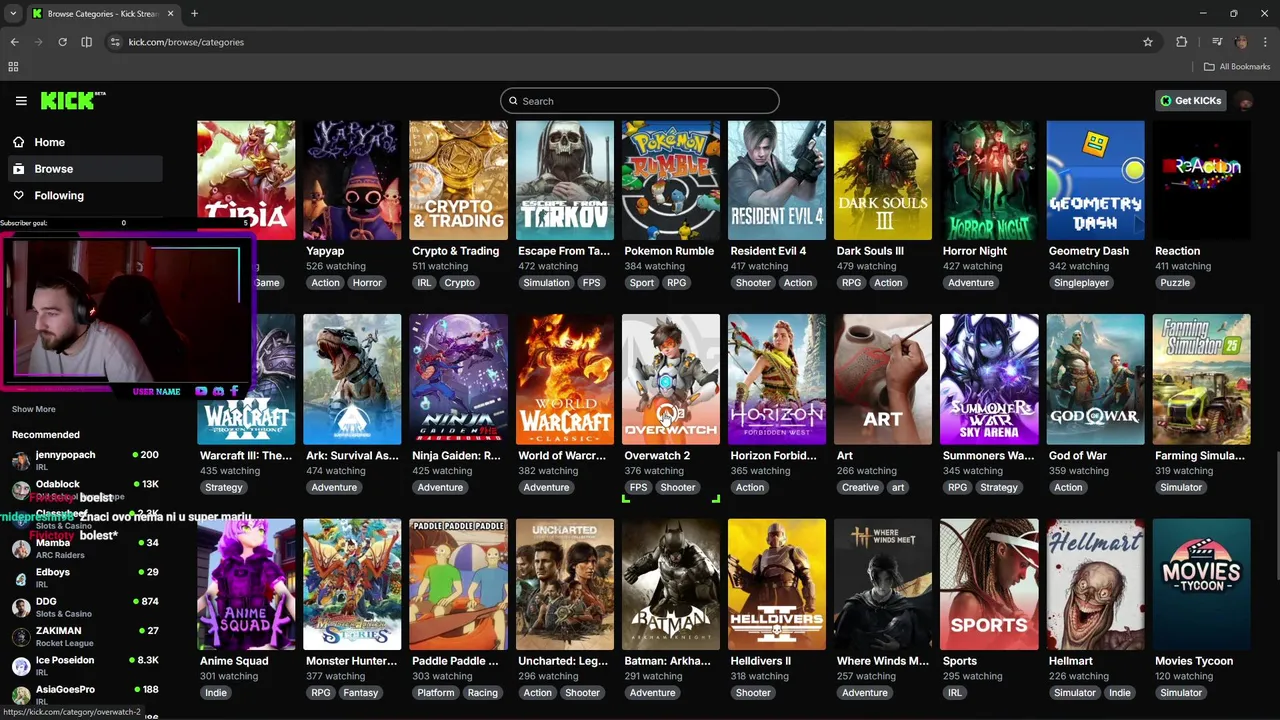Open Reaction category title link
The image size is (1280, 720).
(x=1177, y=251)
